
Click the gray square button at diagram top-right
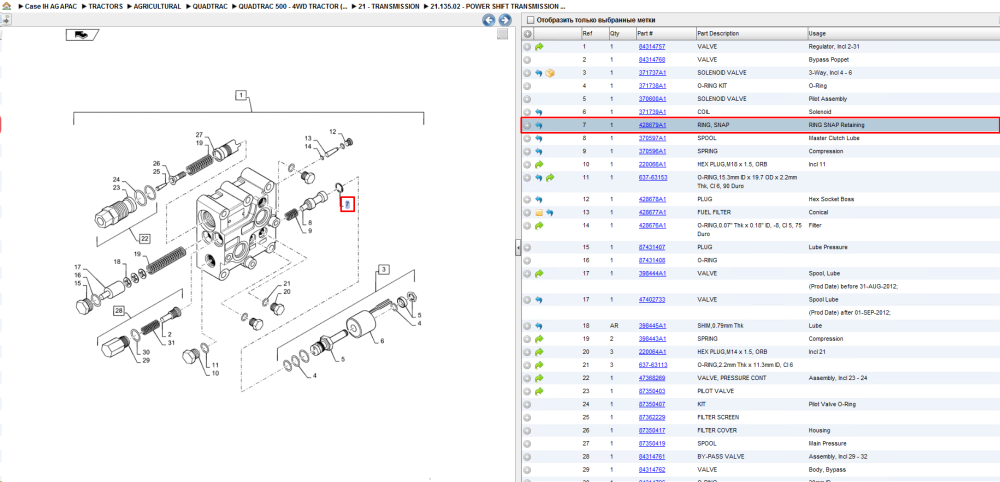point(503,34)
